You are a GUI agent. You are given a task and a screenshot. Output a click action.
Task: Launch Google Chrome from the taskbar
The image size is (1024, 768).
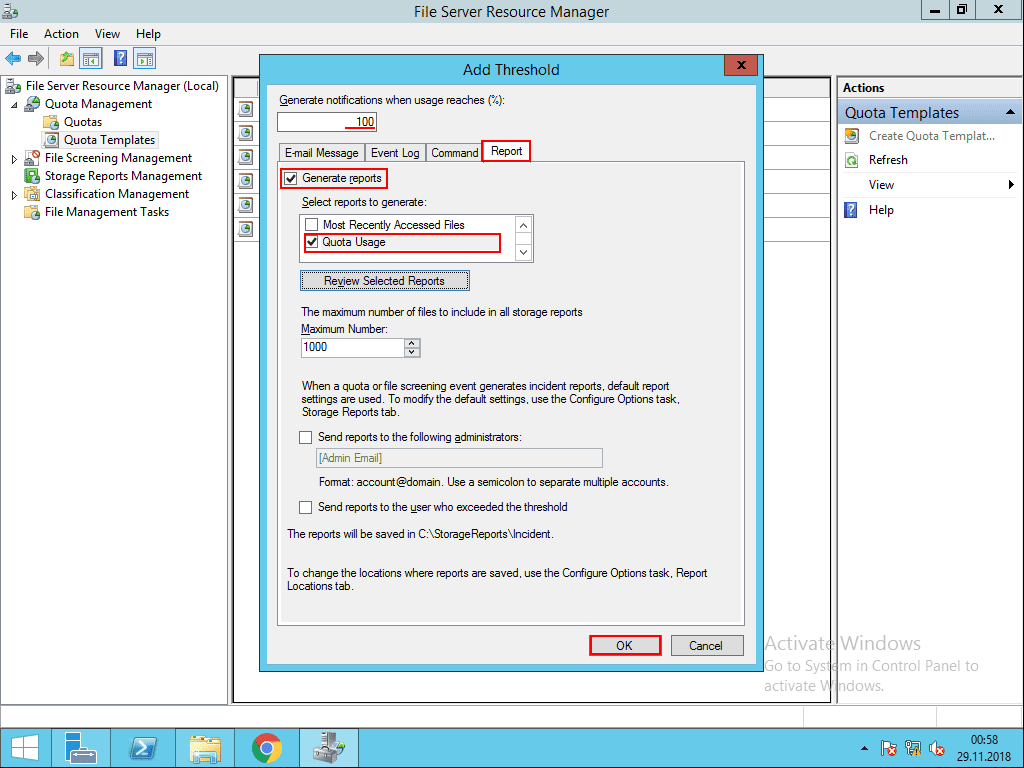pos(266,747)
